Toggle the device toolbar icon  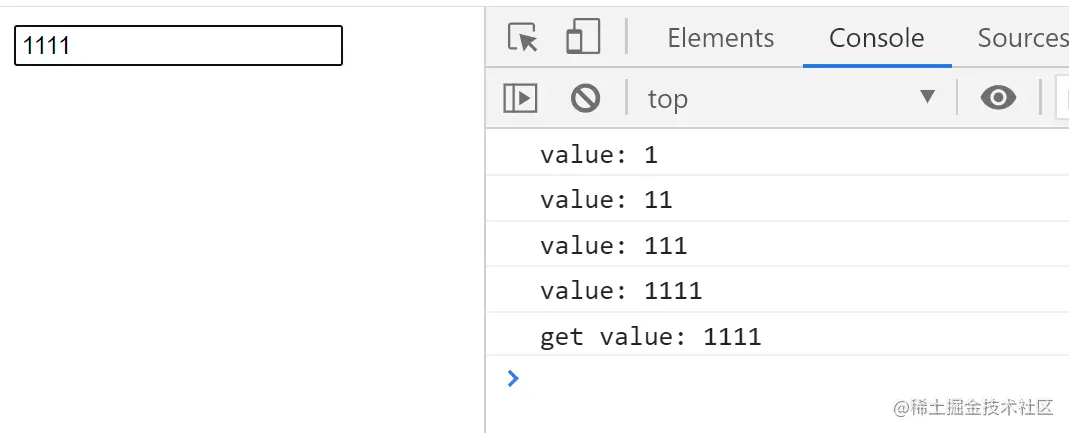click(x=582, y=38)
